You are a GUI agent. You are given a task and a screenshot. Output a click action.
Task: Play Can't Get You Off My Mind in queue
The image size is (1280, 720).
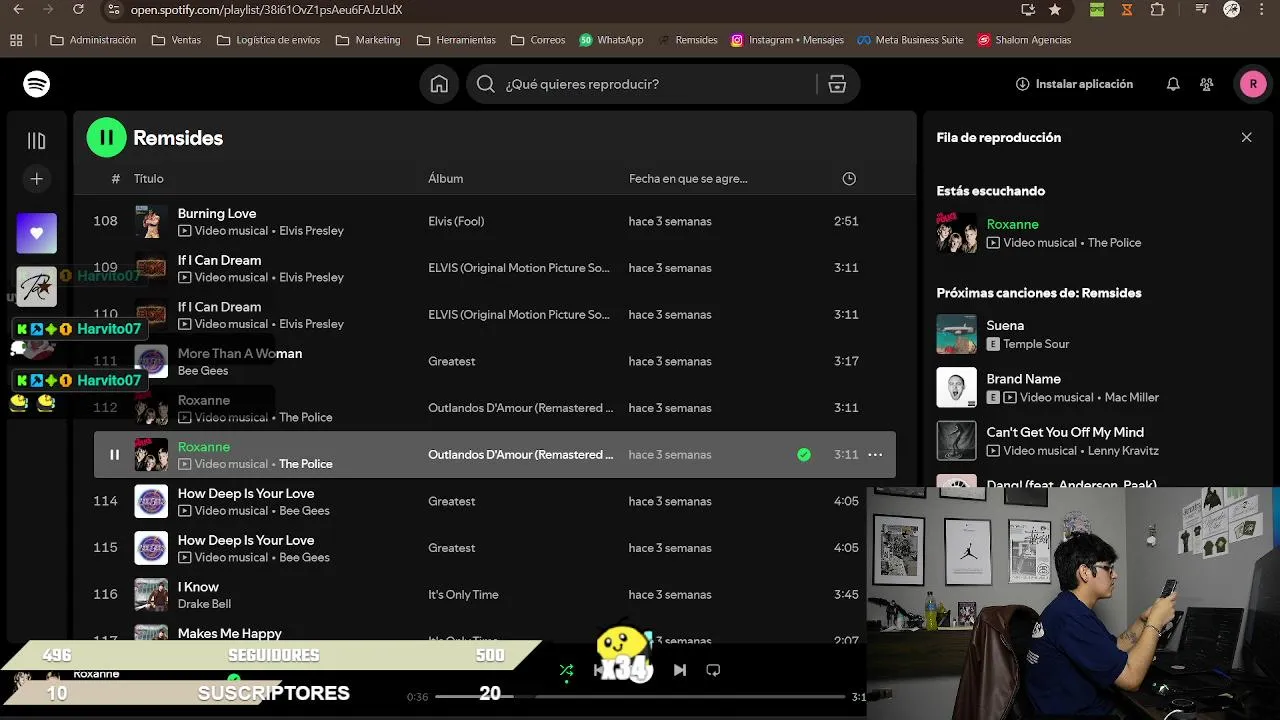click(1065, 432)
